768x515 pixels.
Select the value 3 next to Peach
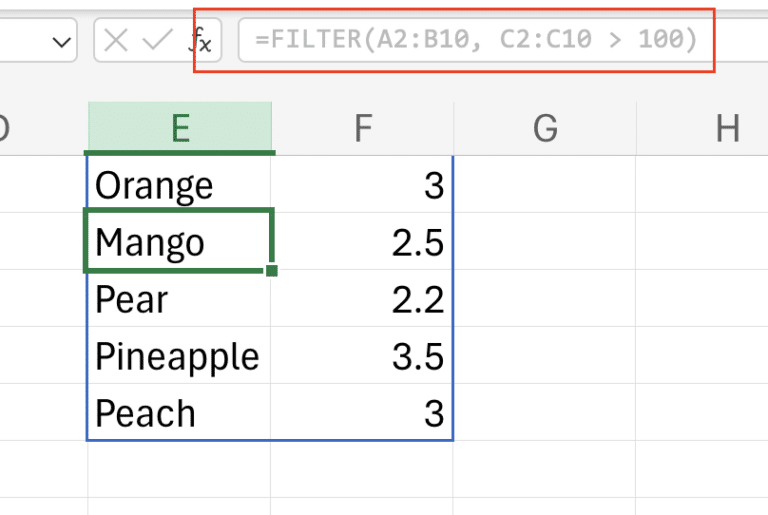click(362, 412)
